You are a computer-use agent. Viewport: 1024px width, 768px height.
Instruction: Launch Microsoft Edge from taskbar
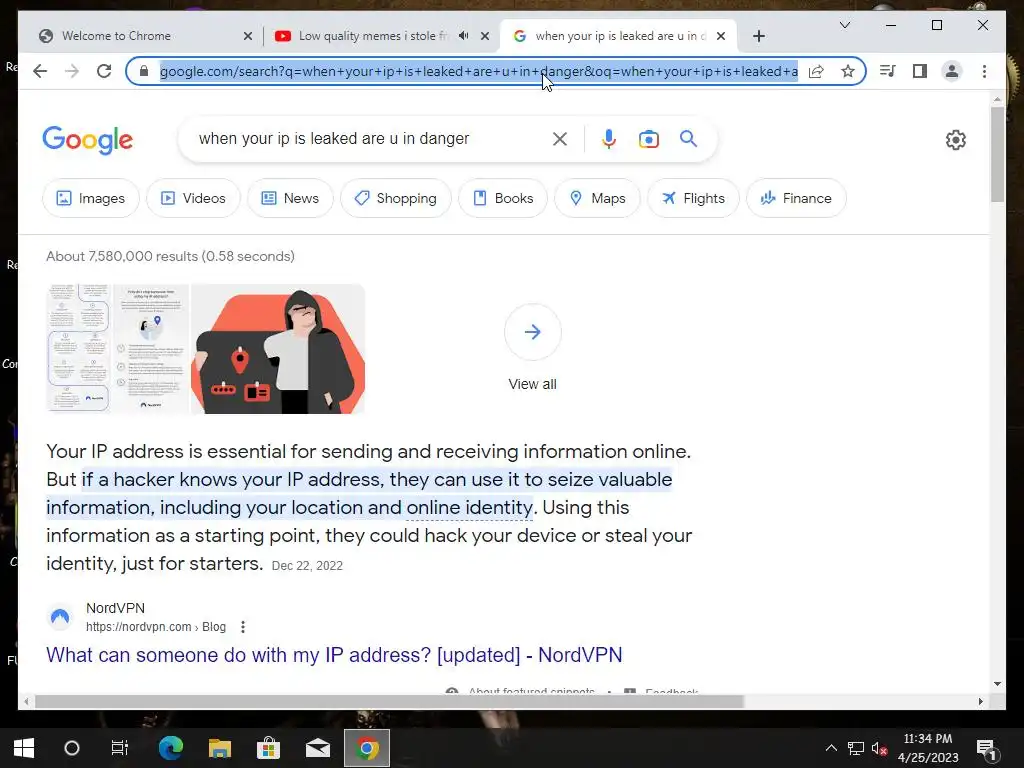click(170, 748)
